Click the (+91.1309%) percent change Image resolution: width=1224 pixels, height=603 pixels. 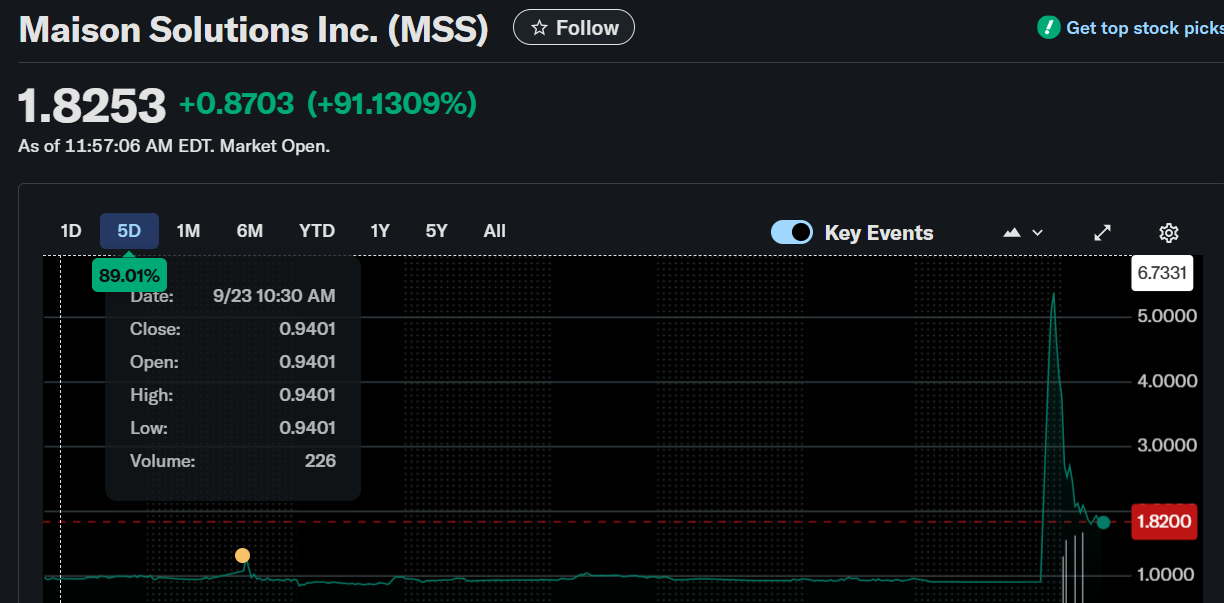coord(391,103)
